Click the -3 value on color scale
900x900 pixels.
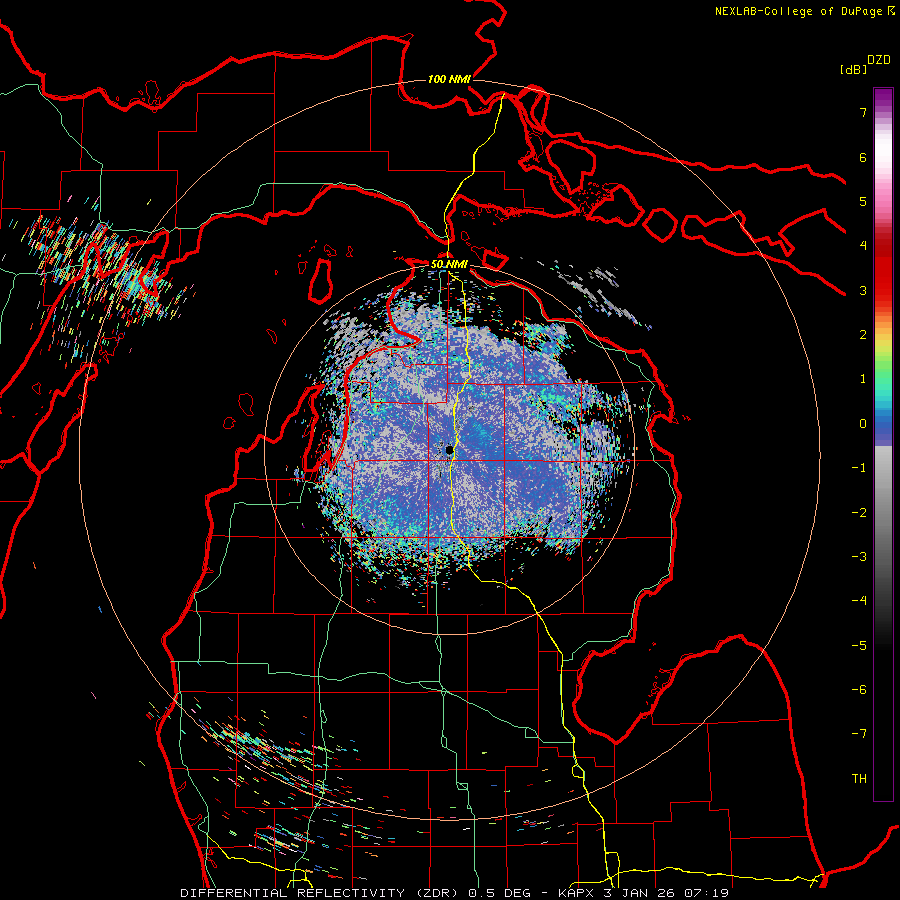point(859,557)
